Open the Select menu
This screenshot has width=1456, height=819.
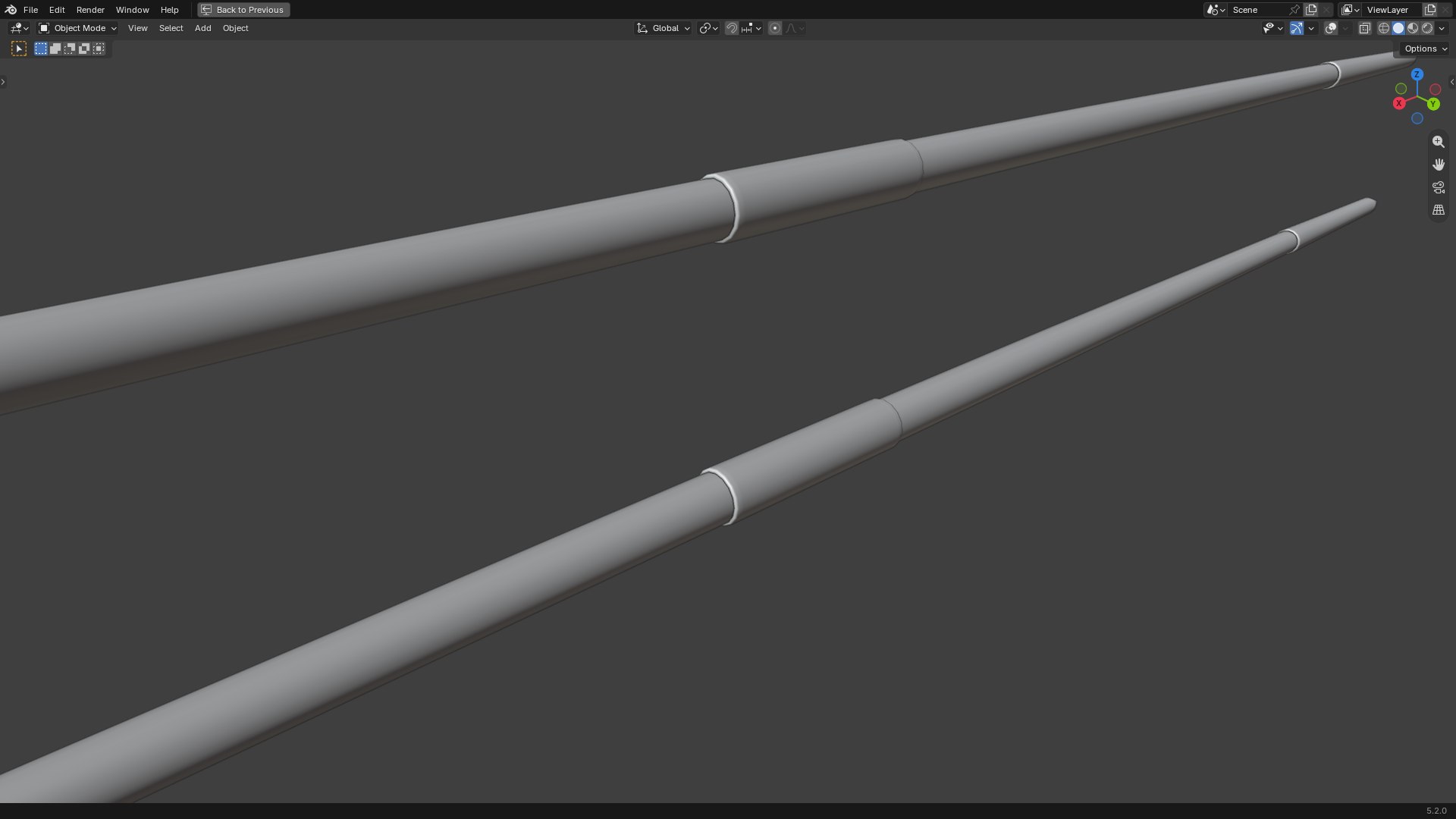pyautogui.click(x=171, y=28)
